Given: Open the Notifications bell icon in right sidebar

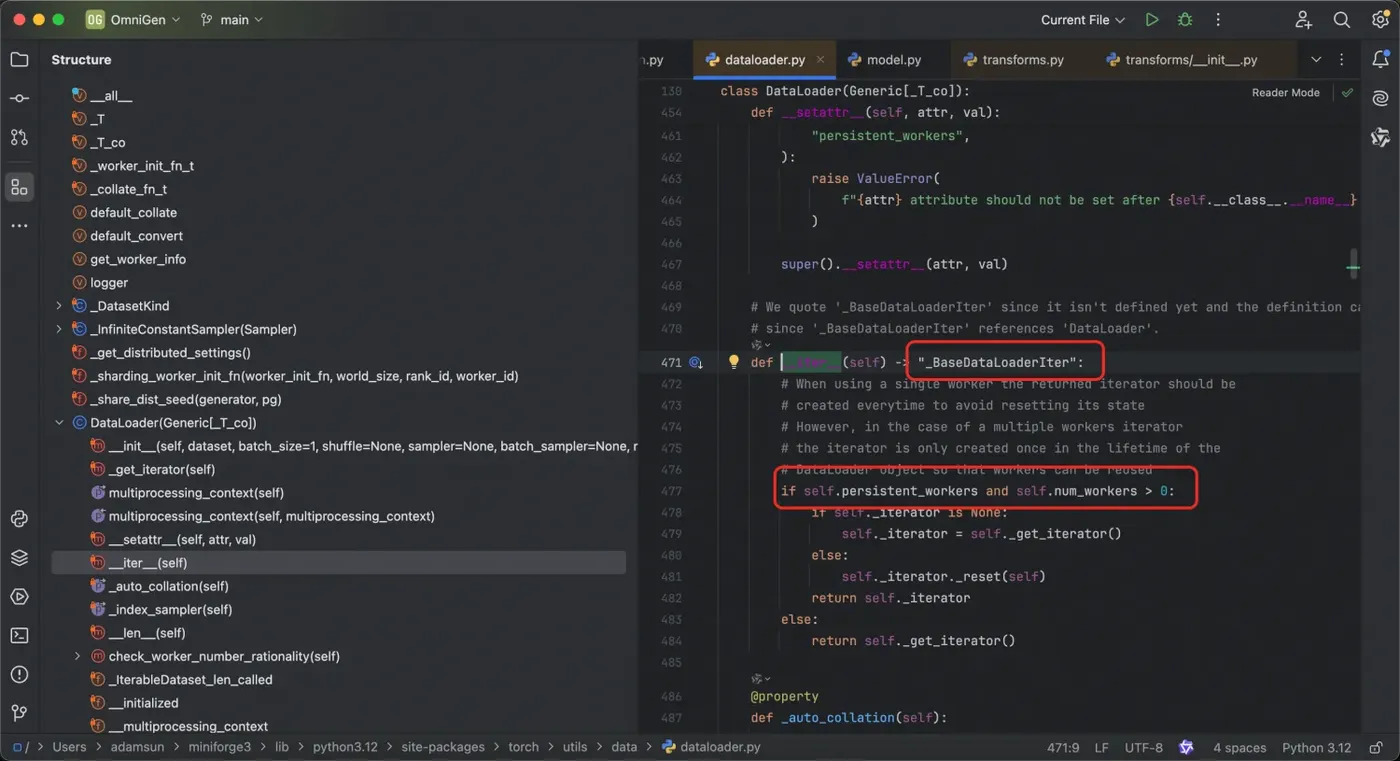Looking at the screenshot, I should tap(1381, 60).
